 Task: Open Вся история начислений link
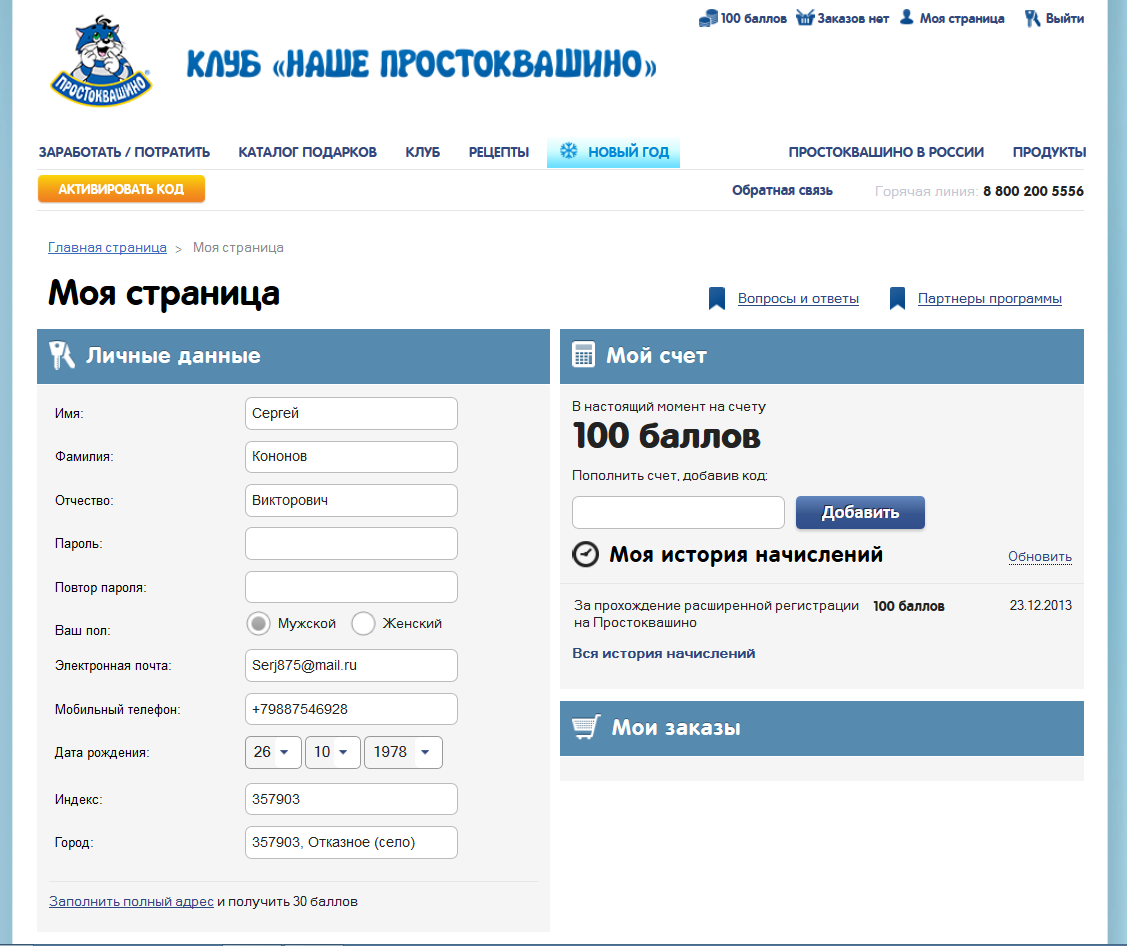click(x=663, y=653)
